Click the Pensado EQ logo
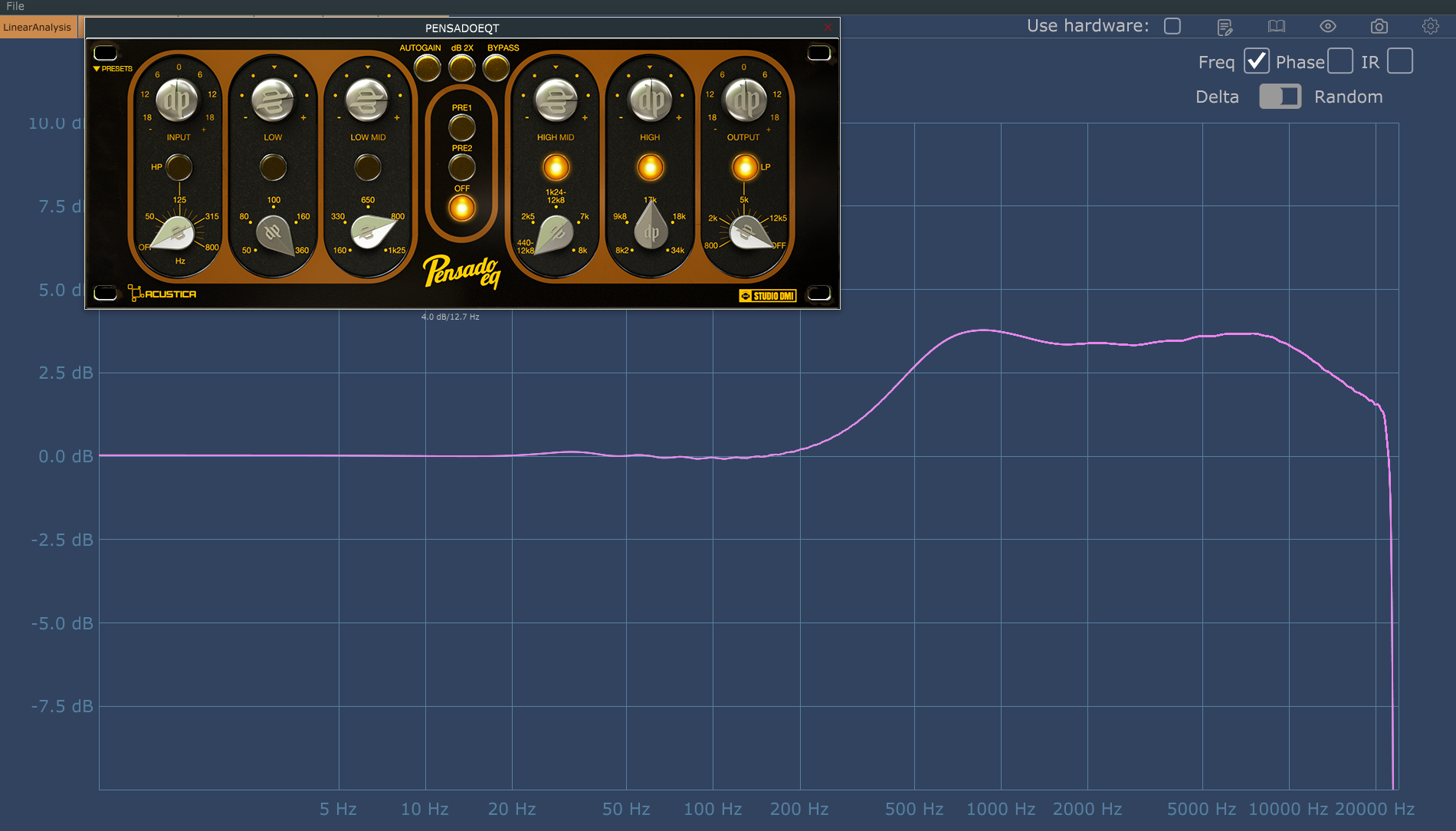The width and height of the screenshot is (1456, 831). tap(462, 271)
